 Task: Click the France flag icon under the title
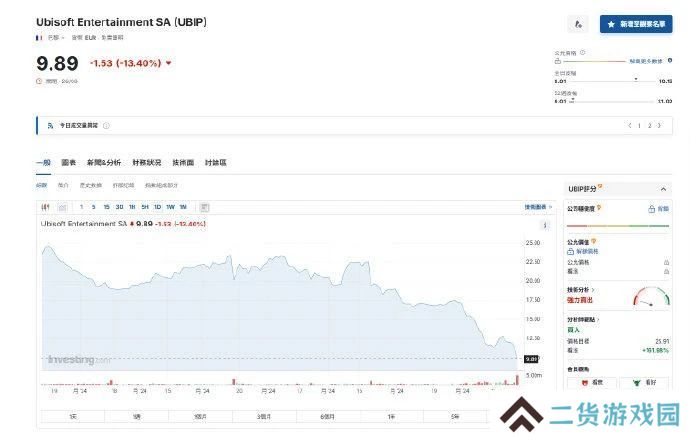[39, 38]
